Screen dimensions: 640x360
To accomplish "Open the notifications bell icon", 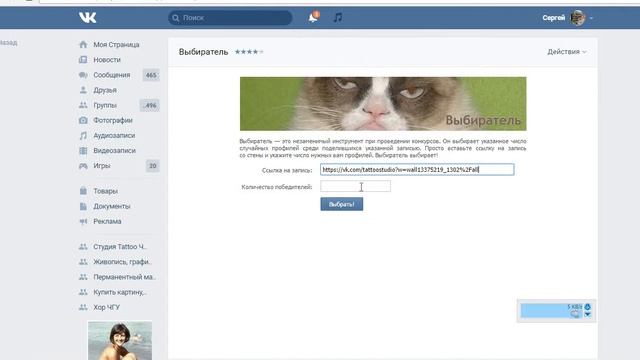I will click(x=313, y=18).
